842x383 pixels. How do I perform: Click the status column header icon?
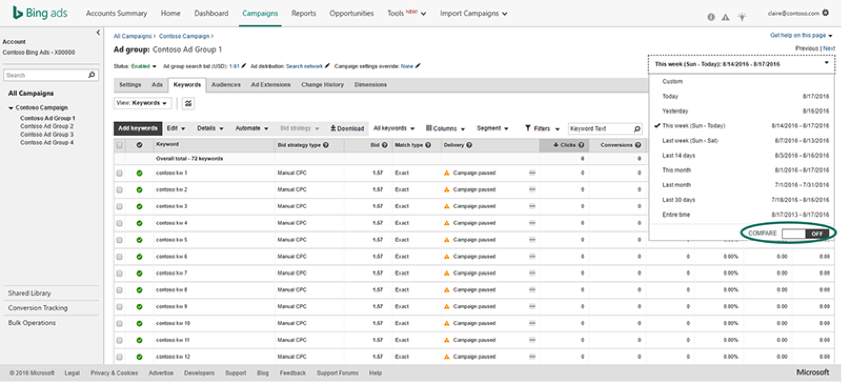point(139,145)
